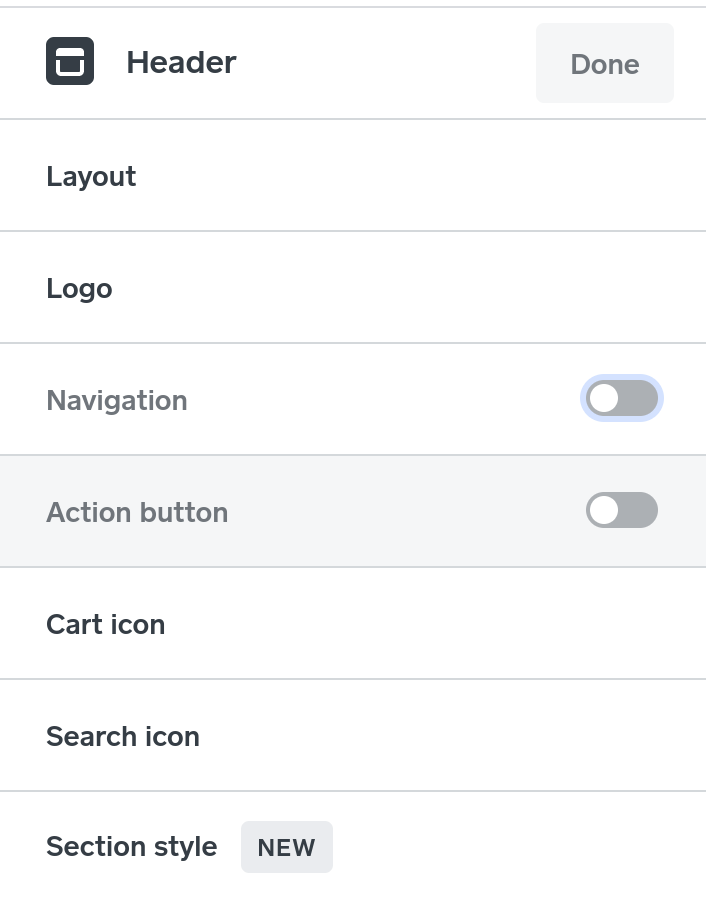Click the Header section storefront icon

(70, 62)
